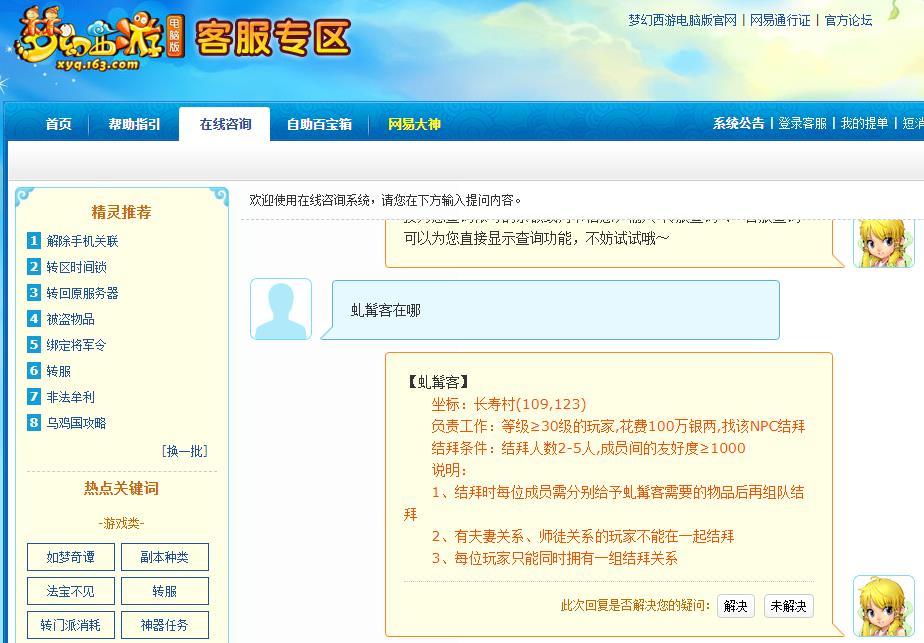Open the 乌鸡国攻略 recommendation

(77, 423)
